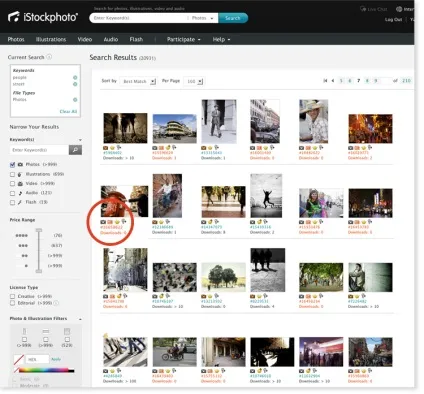Click crown icon under the blue-sky corner building photo
424x394 pixels.
tap(168, 148)
